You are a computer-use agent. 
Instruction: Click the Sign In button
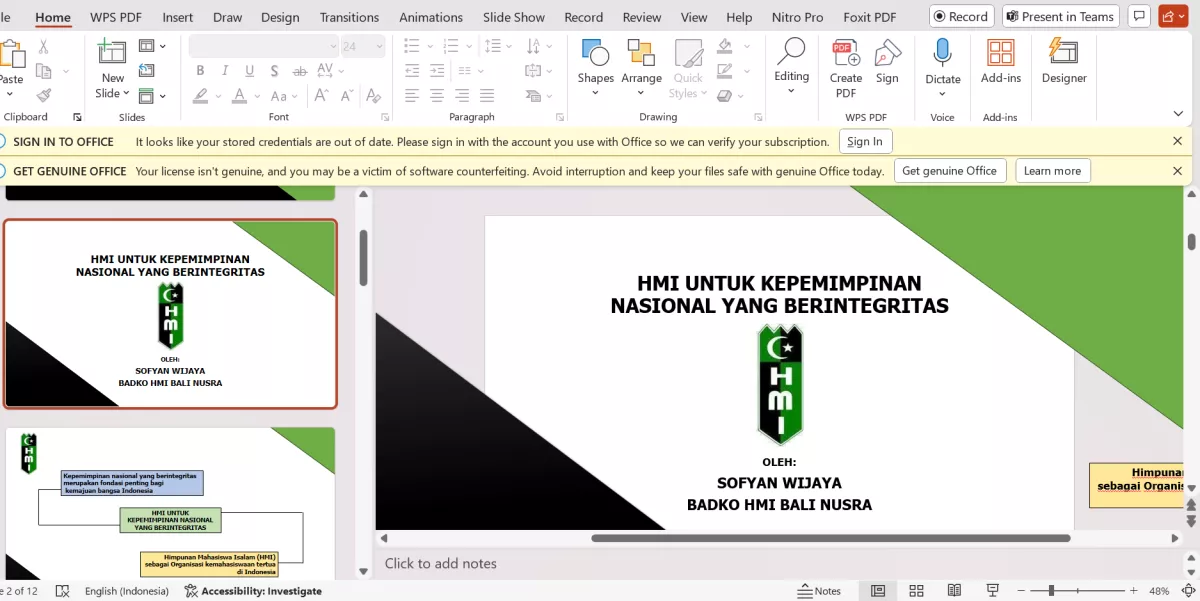(865, 142)
